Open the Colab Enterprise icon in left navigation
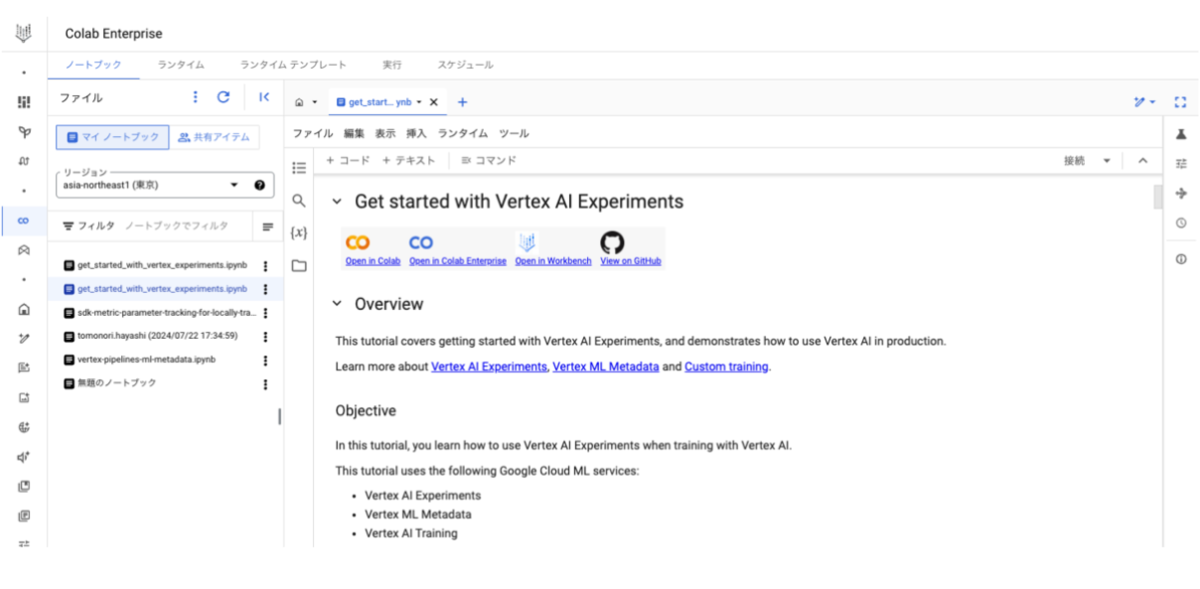The width and height of the screenshot is (1200, 589). pyautogui.click(x=23, y=221)
